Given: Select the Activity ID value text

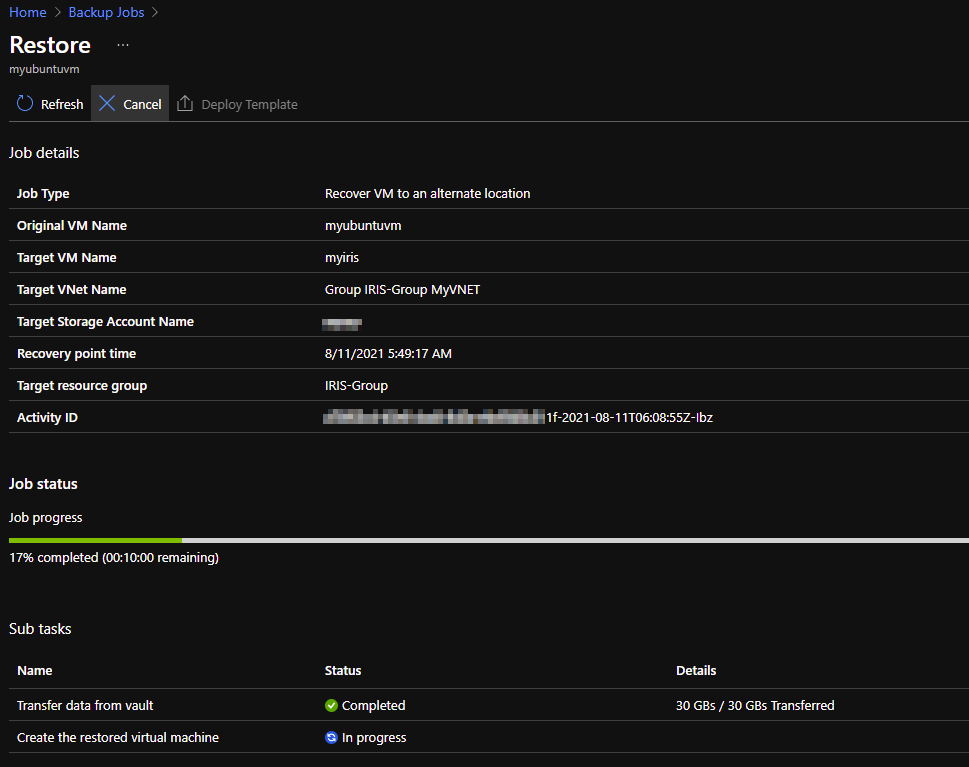Looking at the screenshot, I should (x=518, y=418).
